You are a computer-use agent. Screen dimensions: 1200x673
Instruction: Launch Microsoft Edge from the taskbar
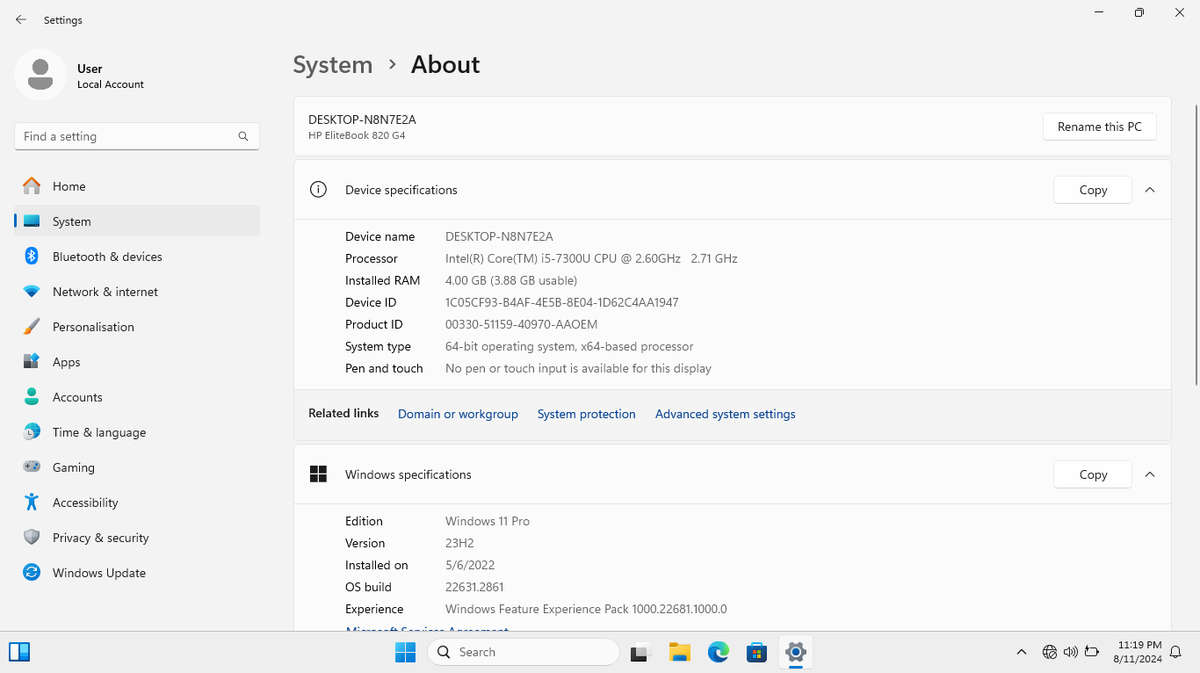pyautogui.click(x=718, y=652)
